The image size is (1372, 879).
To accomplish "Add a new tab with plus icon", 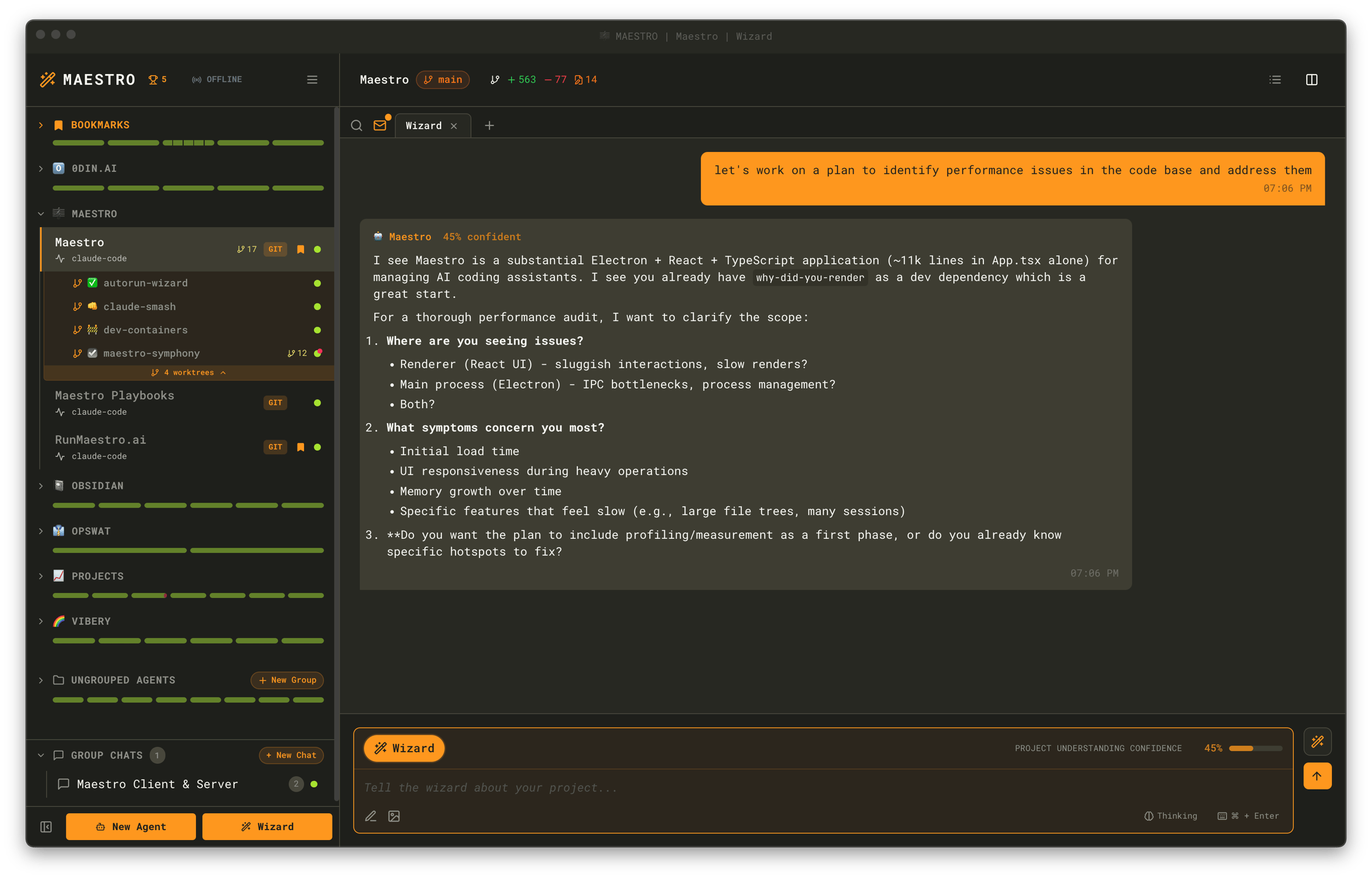I will point(489,126).
